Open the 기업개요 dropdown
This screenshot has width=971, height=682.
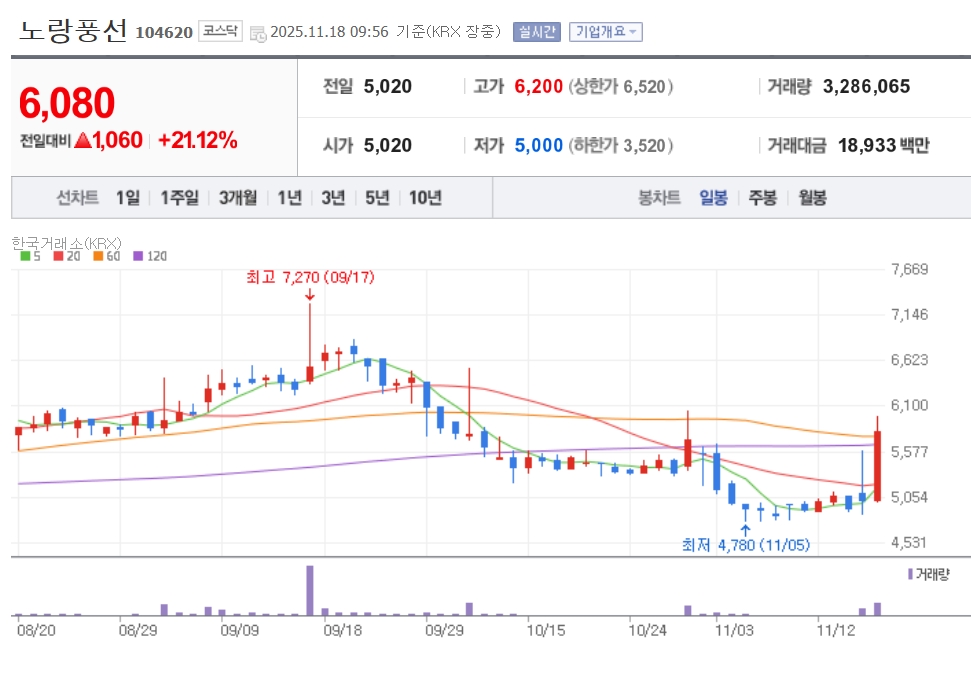coord(605,32)
